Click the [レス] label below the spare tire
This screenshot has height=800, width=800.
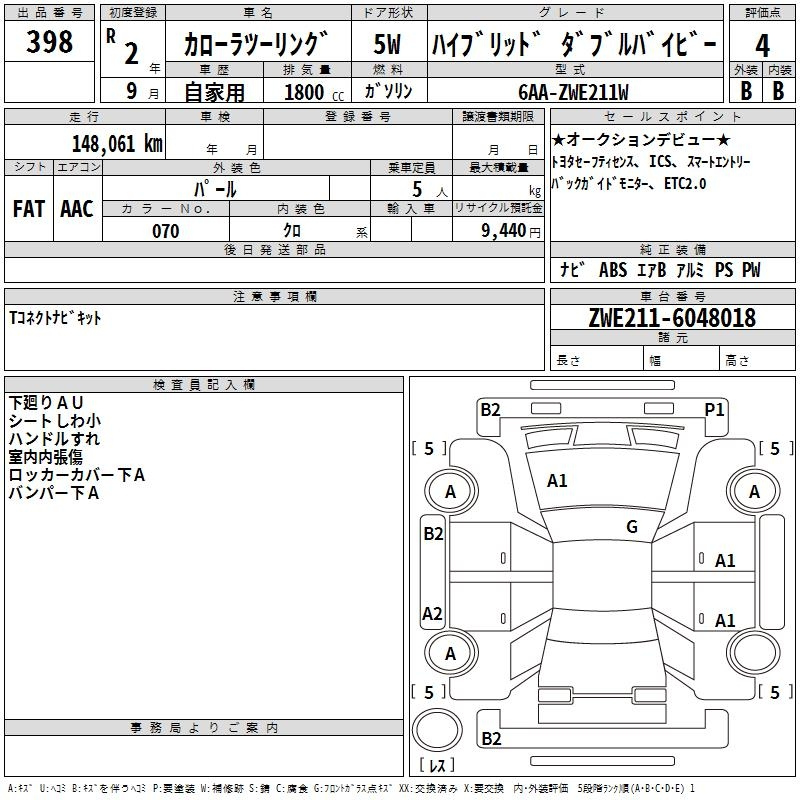point(437,765)
